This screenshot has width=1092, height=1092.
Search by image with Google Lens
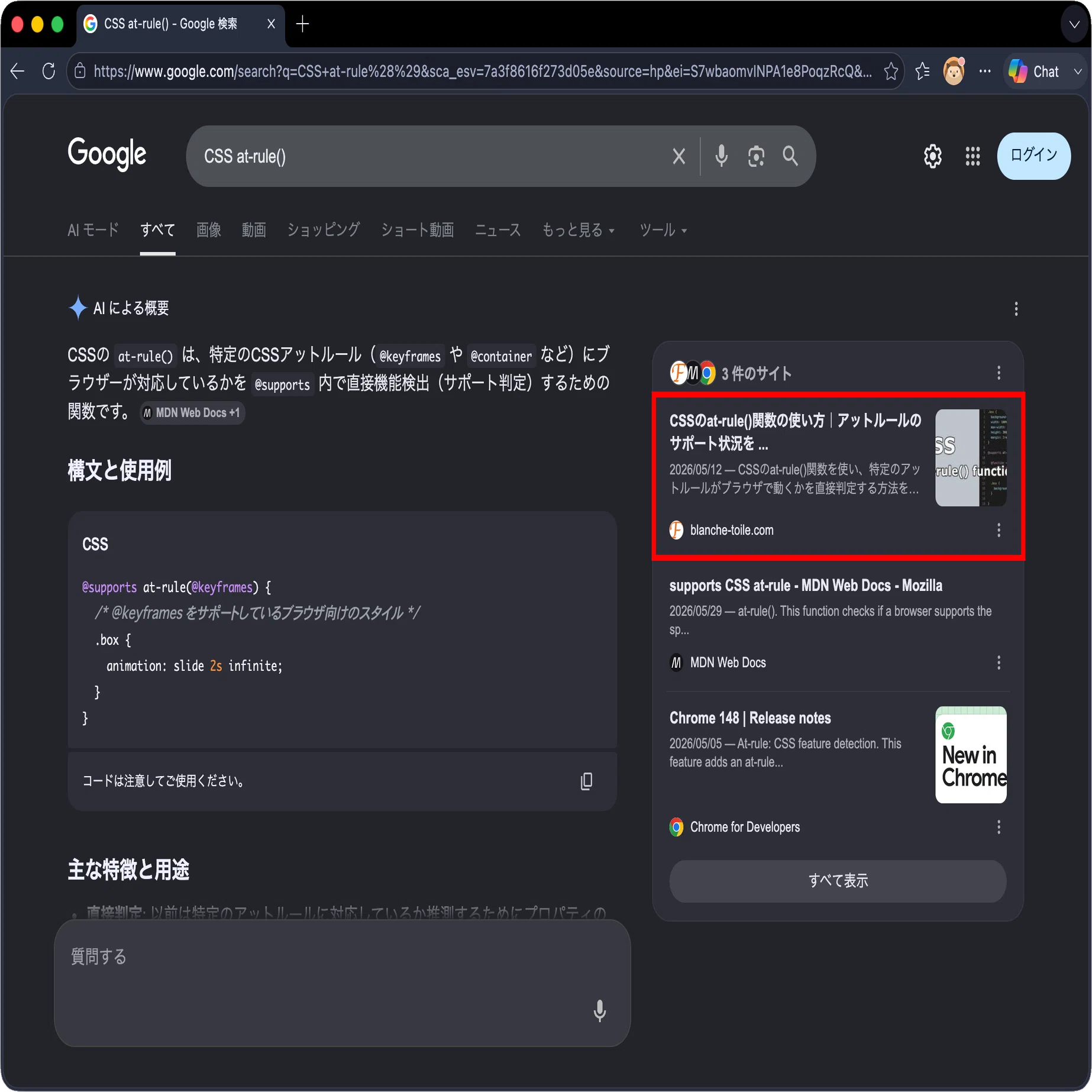(756, 156)
